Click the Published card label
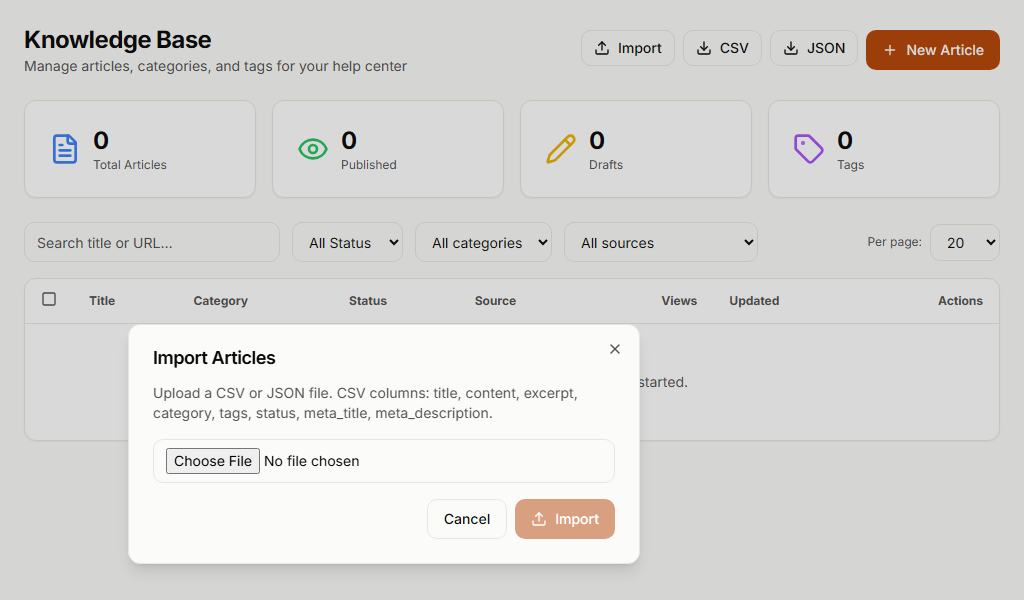This screenshot has height=600, width=1024. click(368, 165)
